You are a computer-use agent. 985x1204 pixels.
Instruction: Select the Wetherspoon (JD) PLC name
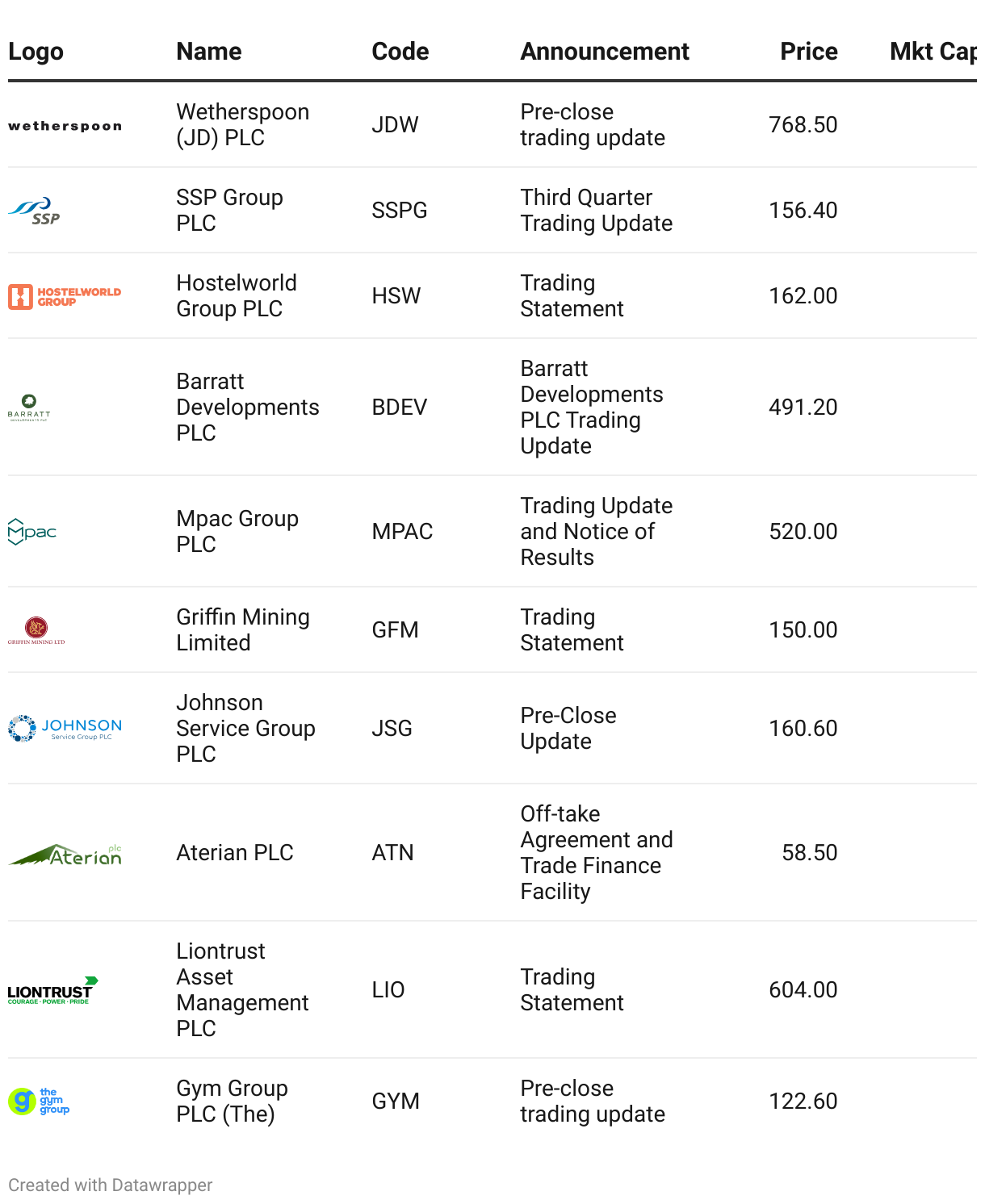point(242,125)
